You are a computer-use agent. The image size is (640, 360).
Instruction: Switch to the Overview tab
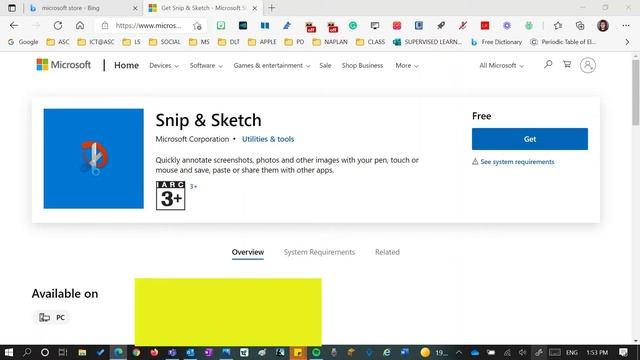(x=248, y=252)
